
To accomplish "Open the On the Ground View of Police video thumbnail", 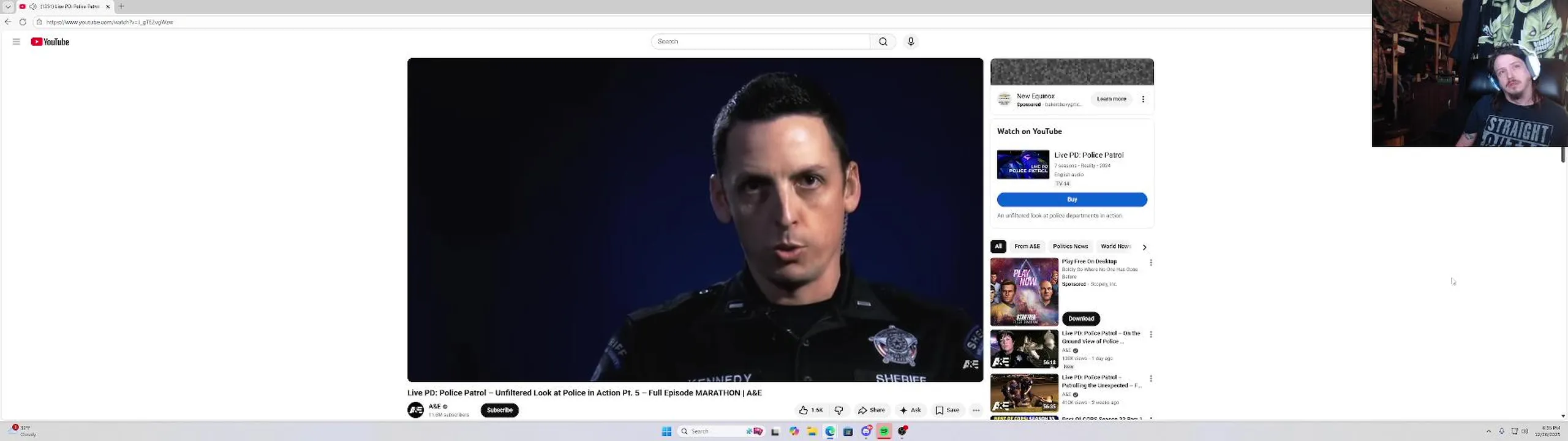I will [1024, 349].
